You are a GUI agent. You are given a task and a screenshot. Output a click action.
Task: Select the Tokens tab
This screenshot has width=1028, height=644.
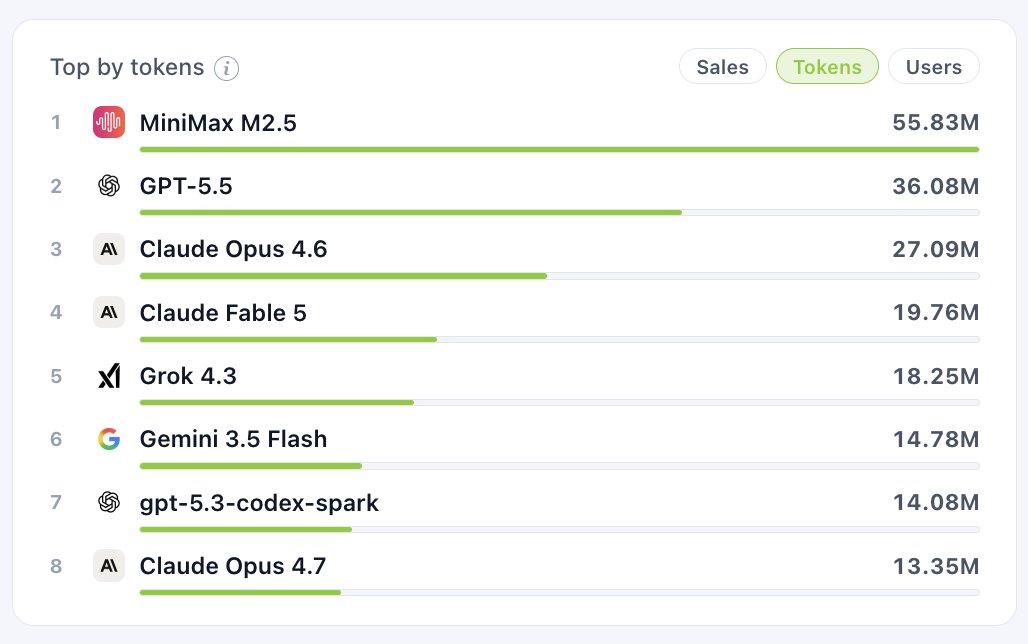(827, 67)
